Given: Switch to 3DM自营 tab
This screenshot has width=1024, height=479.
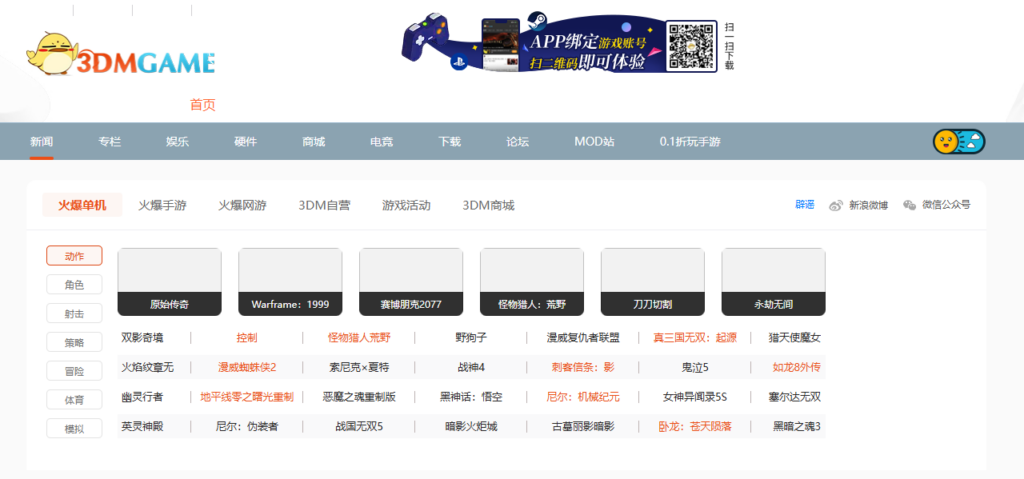Looking at the screenshot, I should (x=325, y=205).
